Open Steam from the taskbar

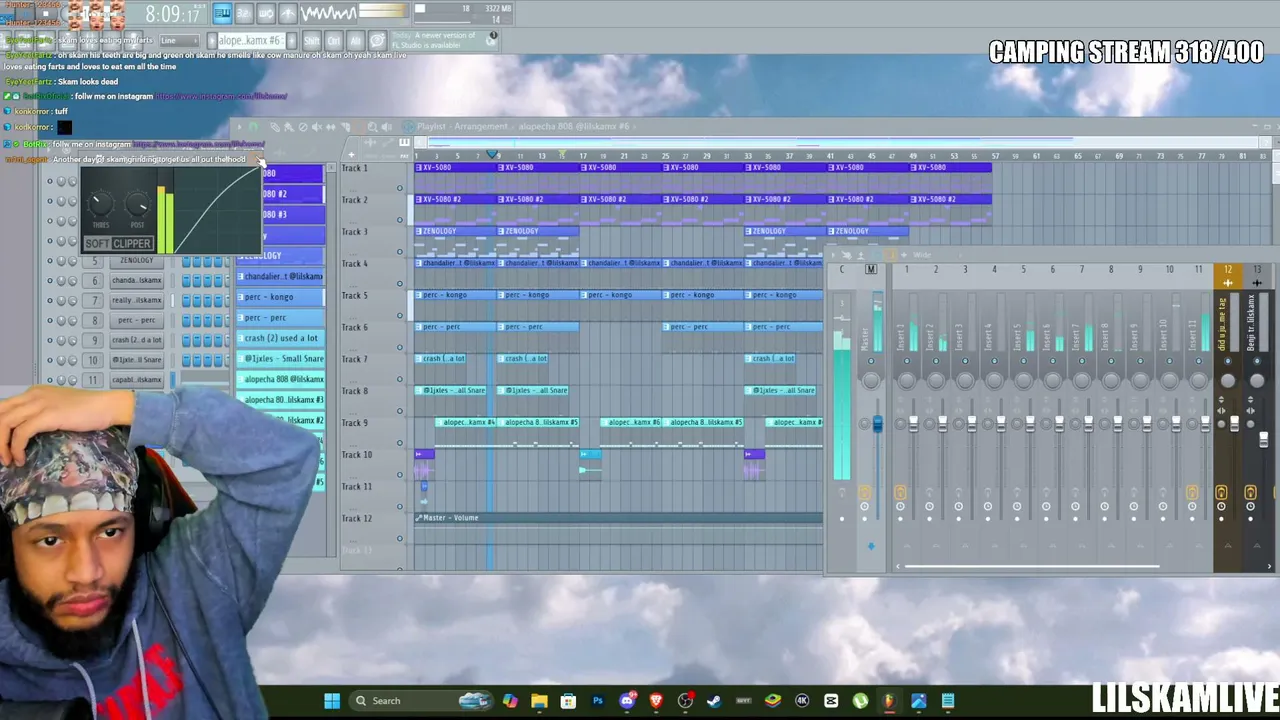[x=714, y=701]
